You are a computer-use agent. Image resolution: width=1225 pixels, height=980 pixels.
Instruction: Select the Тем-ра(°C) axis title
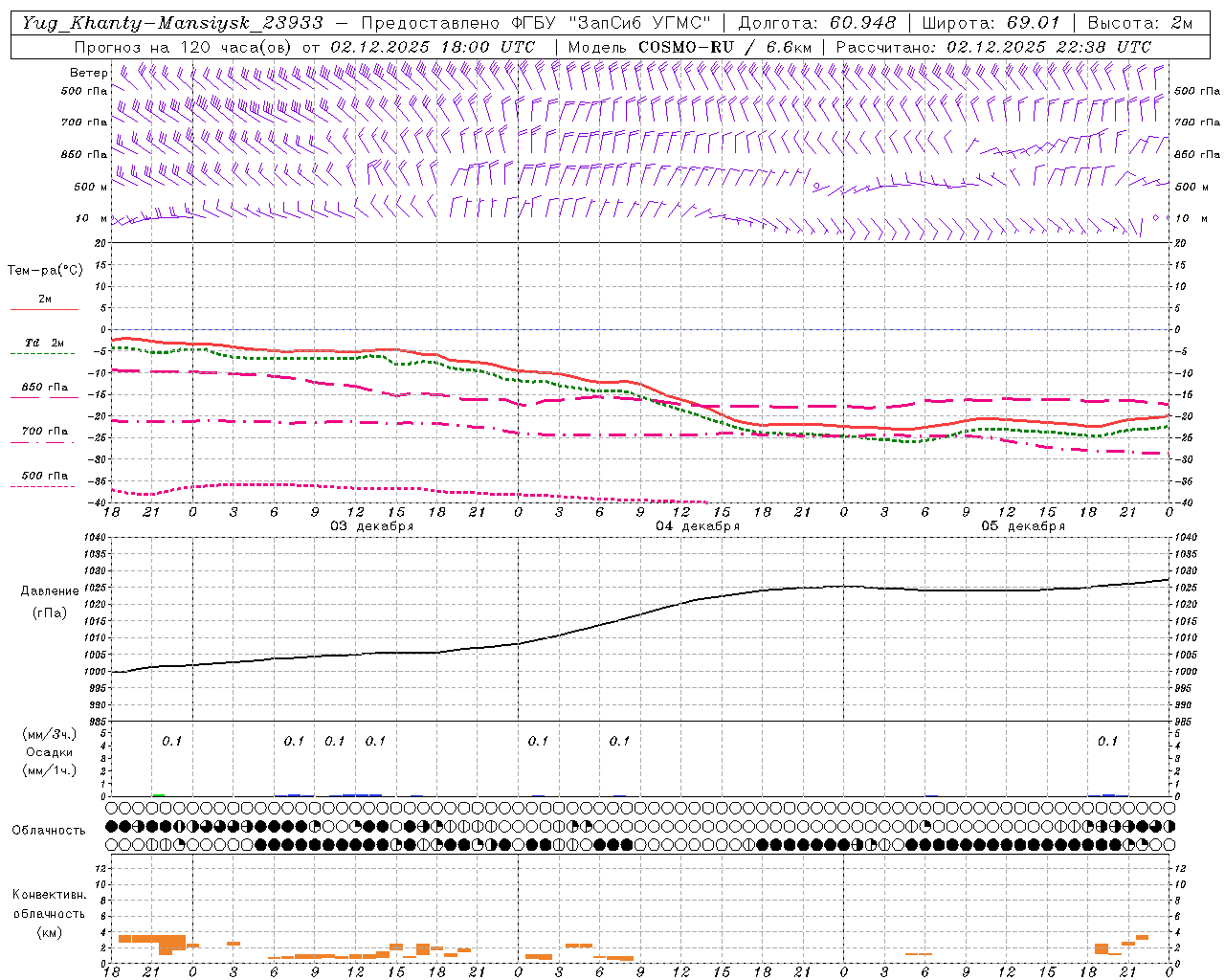[45, 271]
